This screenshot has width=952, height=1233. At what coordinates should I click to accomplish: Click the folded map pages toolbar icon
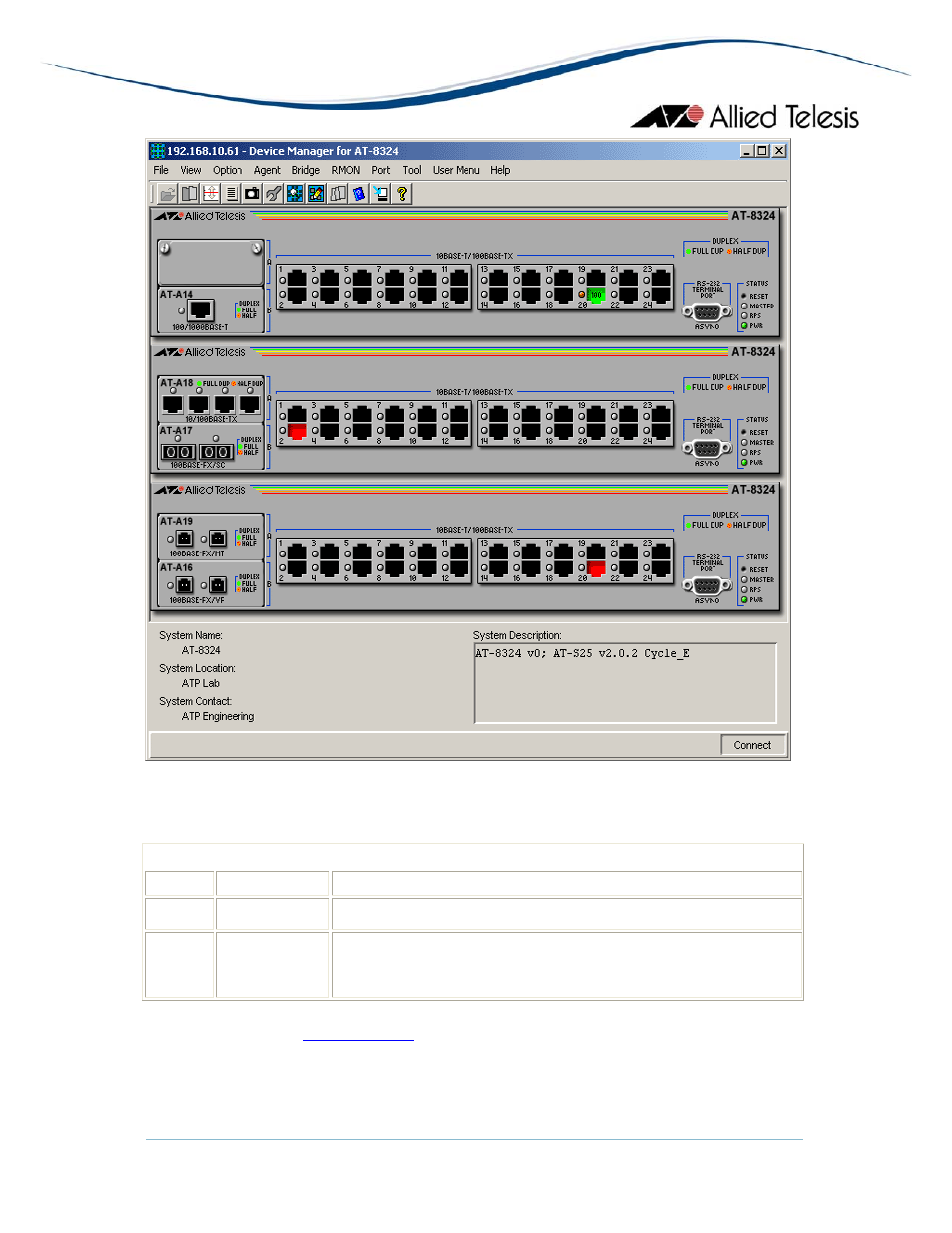pos(338,194)
